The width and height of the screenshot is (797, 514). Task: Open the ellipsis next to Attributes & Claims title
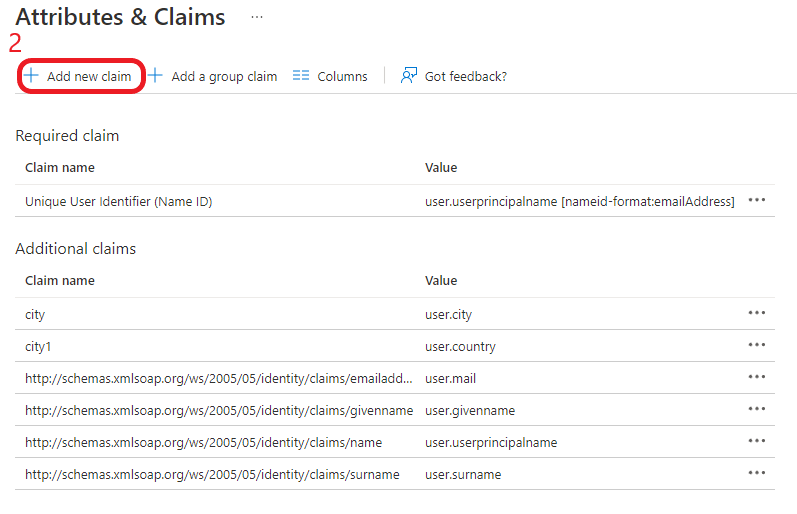point(257,17)
